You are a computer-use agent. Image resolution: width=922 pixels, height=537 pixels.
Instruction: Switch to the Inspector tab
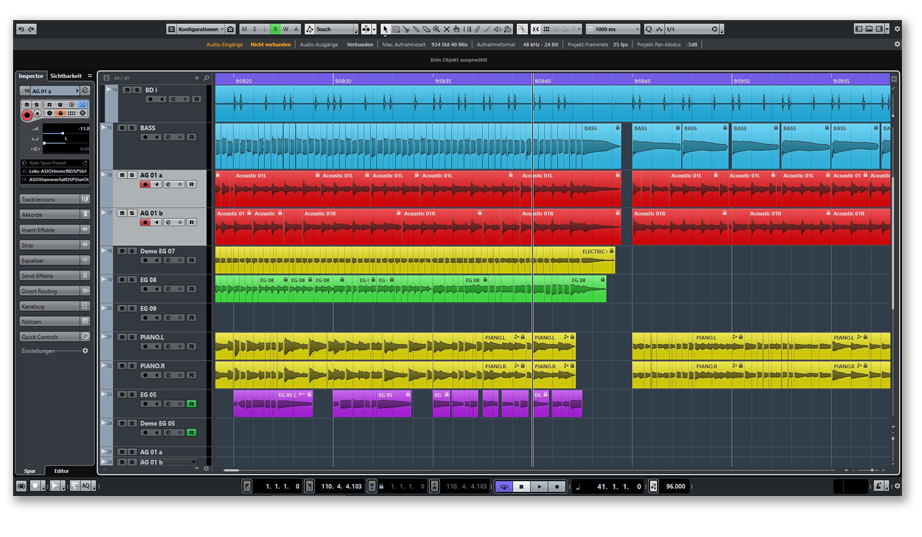tap(31, 76)
